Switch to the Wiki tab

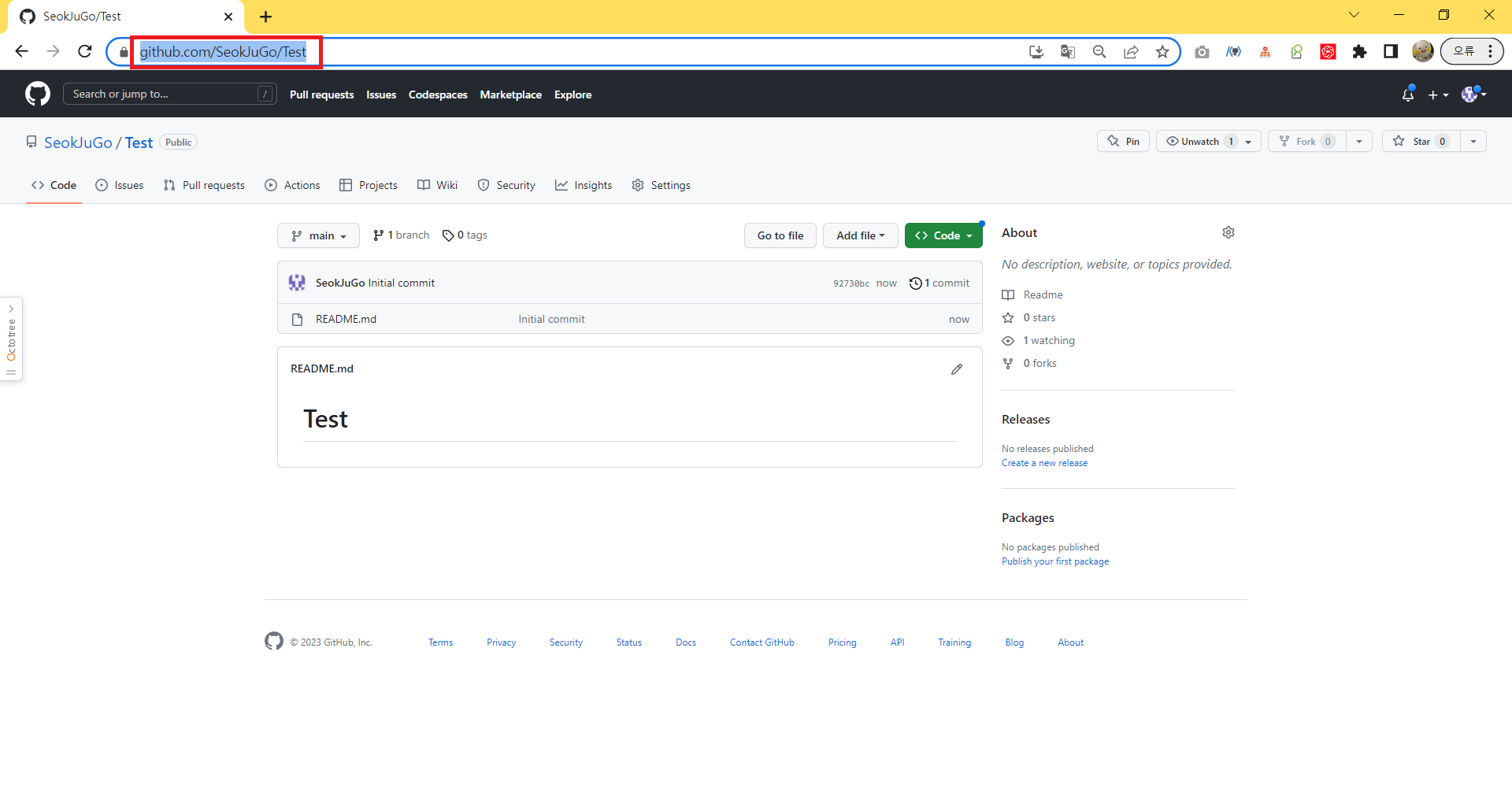pyautogui.click(x=438, y=185)
